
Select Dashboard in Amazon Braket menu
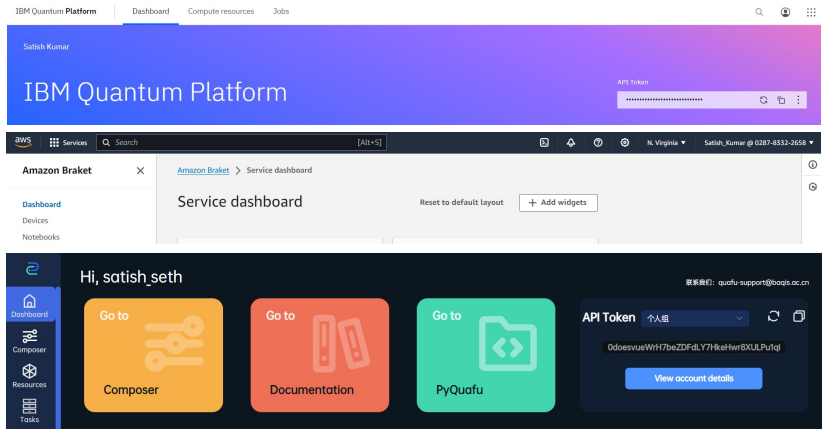(x=41, y=204)
